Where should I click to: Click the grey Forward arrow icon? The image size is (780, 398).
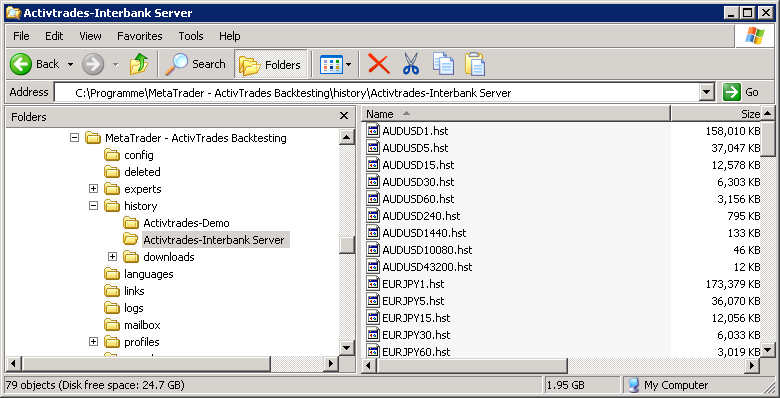pyautogui.click(x=93, y=64)
